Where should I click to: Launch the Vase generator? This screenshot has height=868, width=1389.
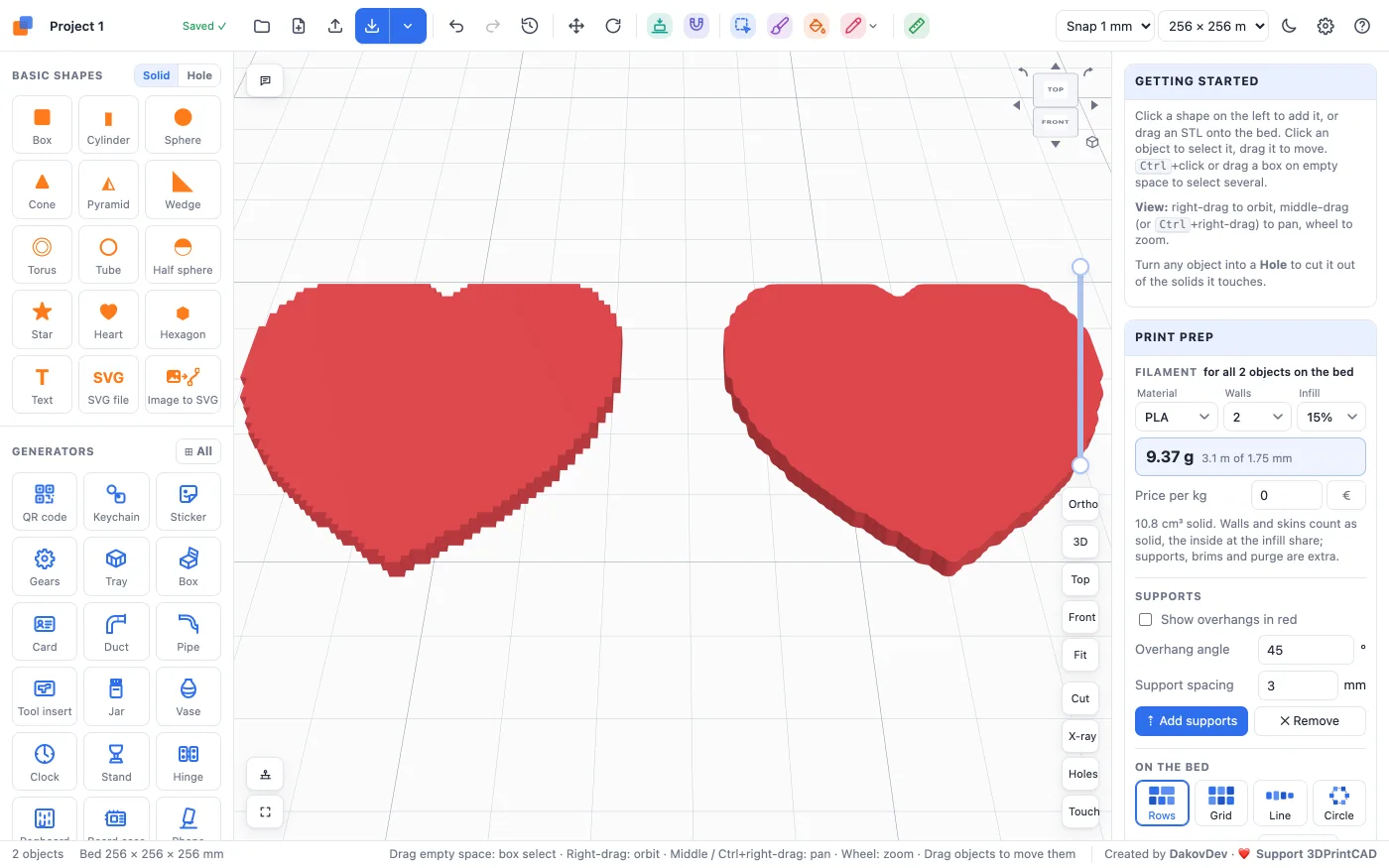[x=189, y=697]
